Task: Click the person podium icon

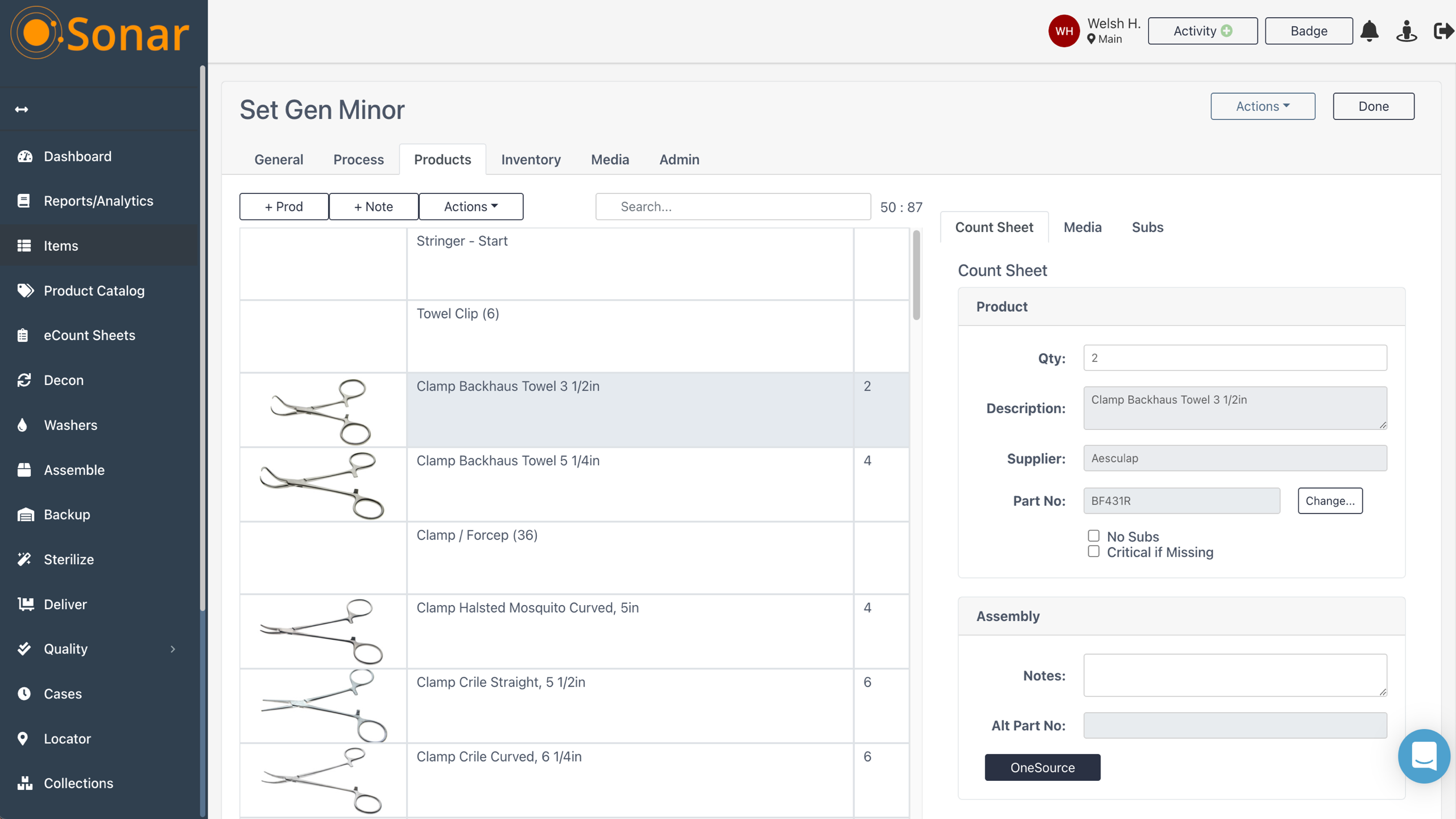Action: pos(1406,31)
